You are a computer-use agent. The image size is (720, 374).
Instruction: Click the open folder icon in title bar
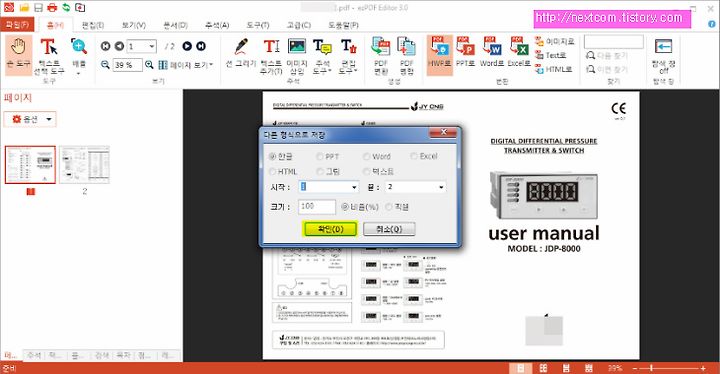click(x=24, y=7)
